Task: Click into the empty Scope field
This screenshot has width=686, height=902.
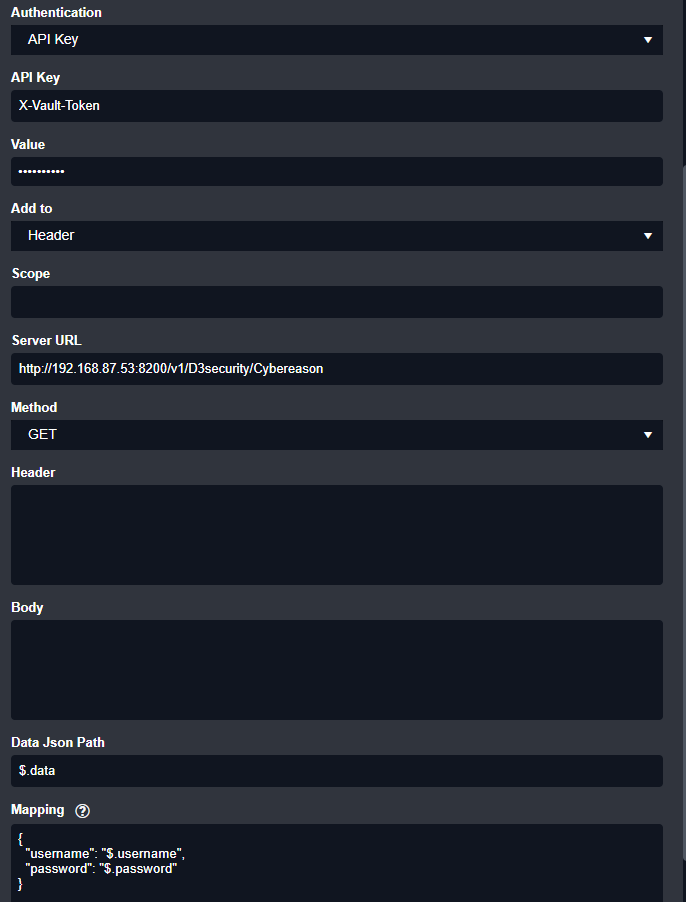Action: point(336,302)
